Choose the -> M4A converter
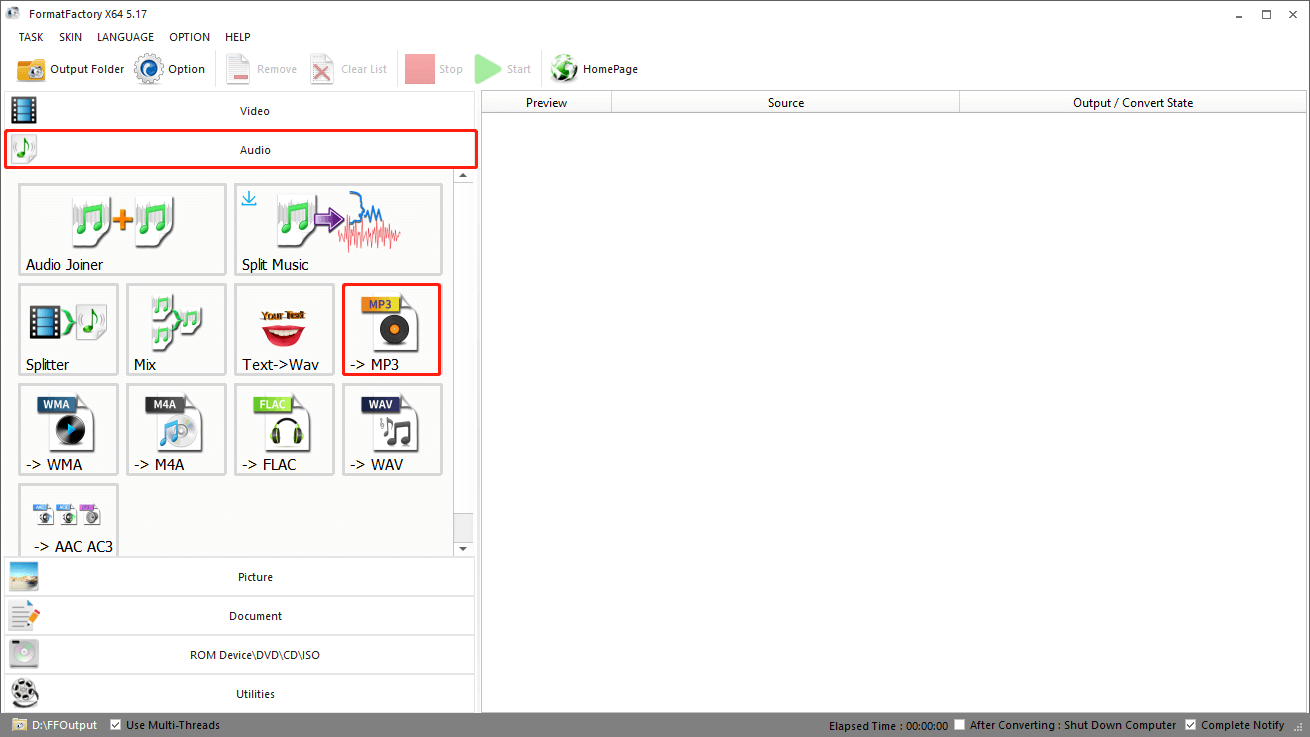Image resolution: width=1310 pixels, height=737 pixels. point(176,429)
